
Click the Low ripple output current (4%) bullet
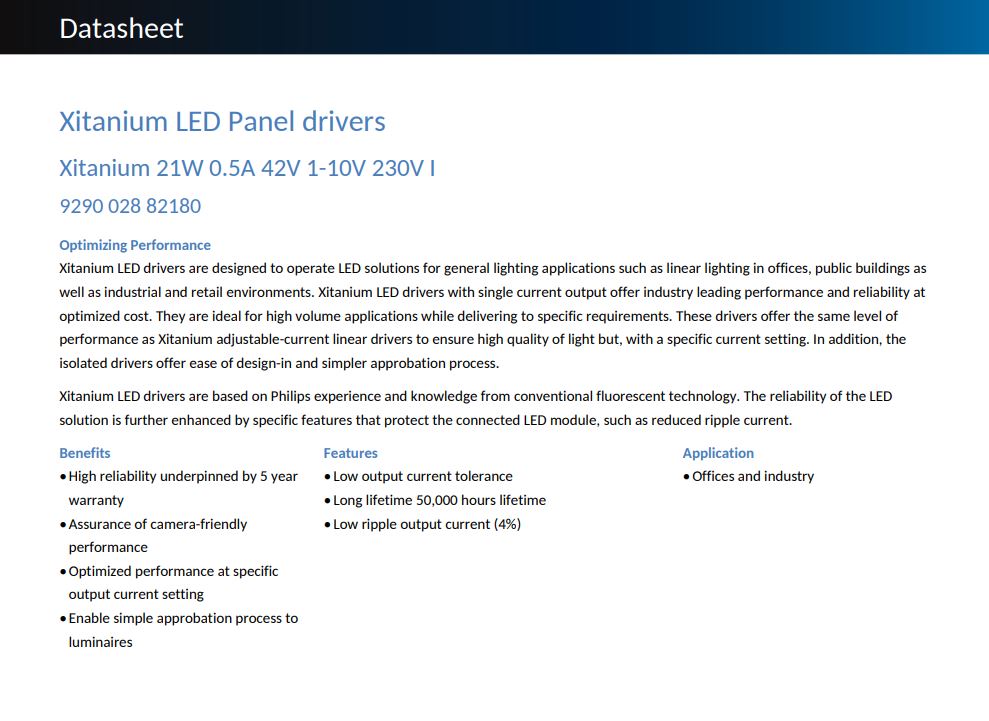tap(423, 524)
